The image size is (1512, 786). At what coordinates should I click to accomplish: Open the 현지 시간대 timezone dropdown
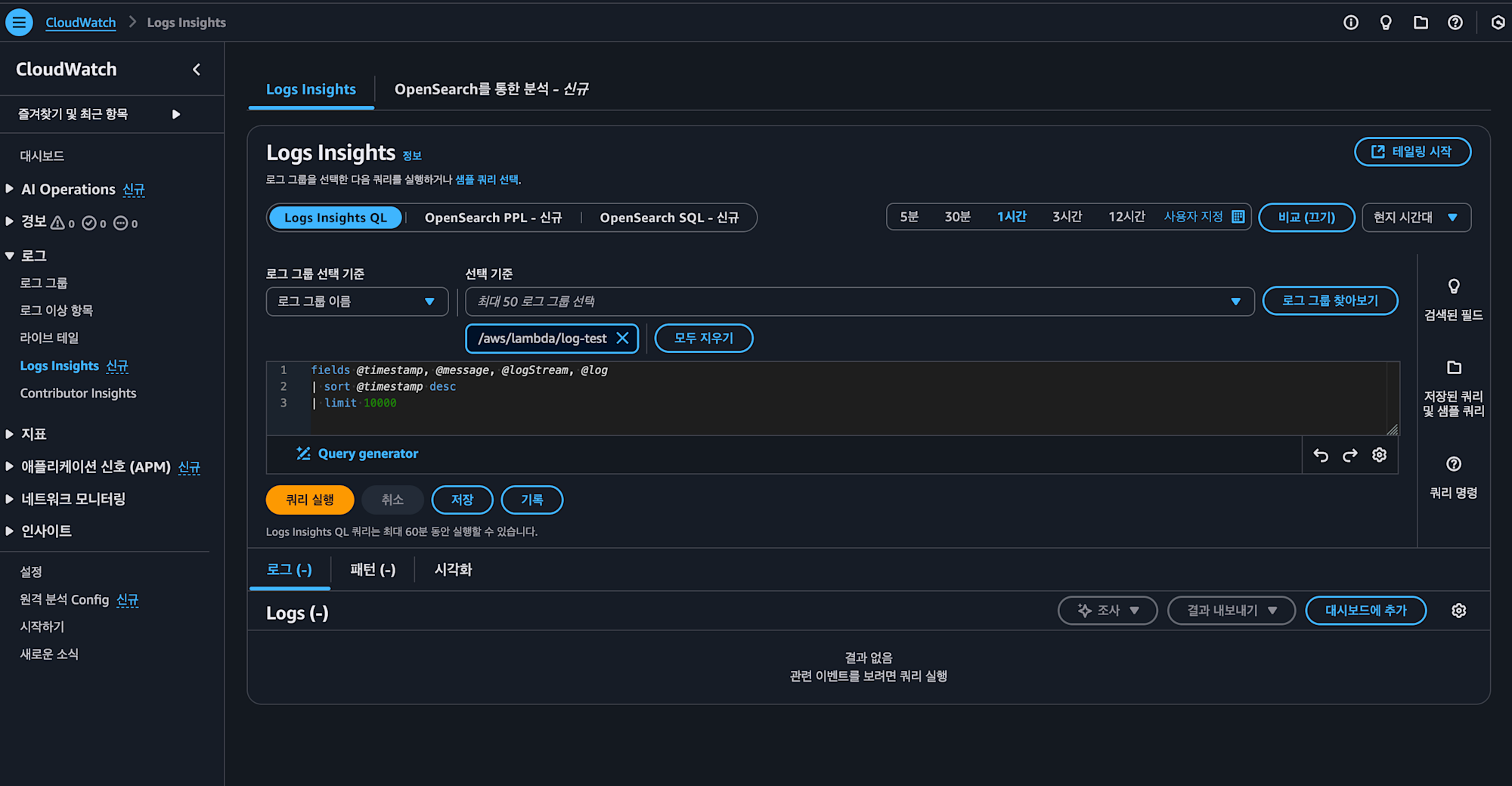pyautogui.click(x=1416, y=218)
